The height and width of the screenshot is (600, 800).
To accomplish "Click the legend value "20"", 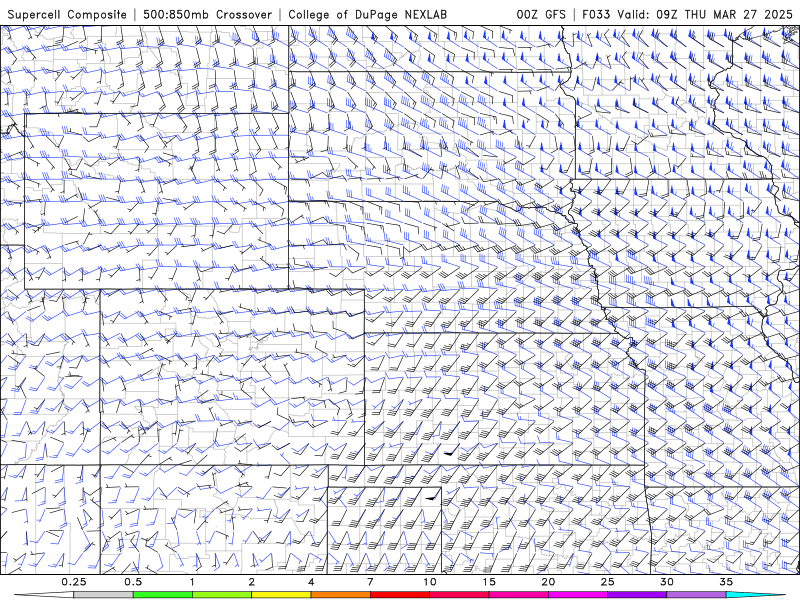I will coord(548,582).
